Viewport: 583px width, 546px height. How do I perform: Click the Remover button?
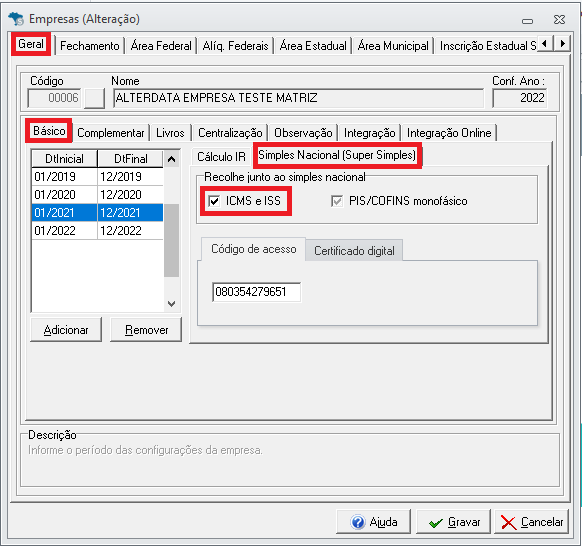146,330
